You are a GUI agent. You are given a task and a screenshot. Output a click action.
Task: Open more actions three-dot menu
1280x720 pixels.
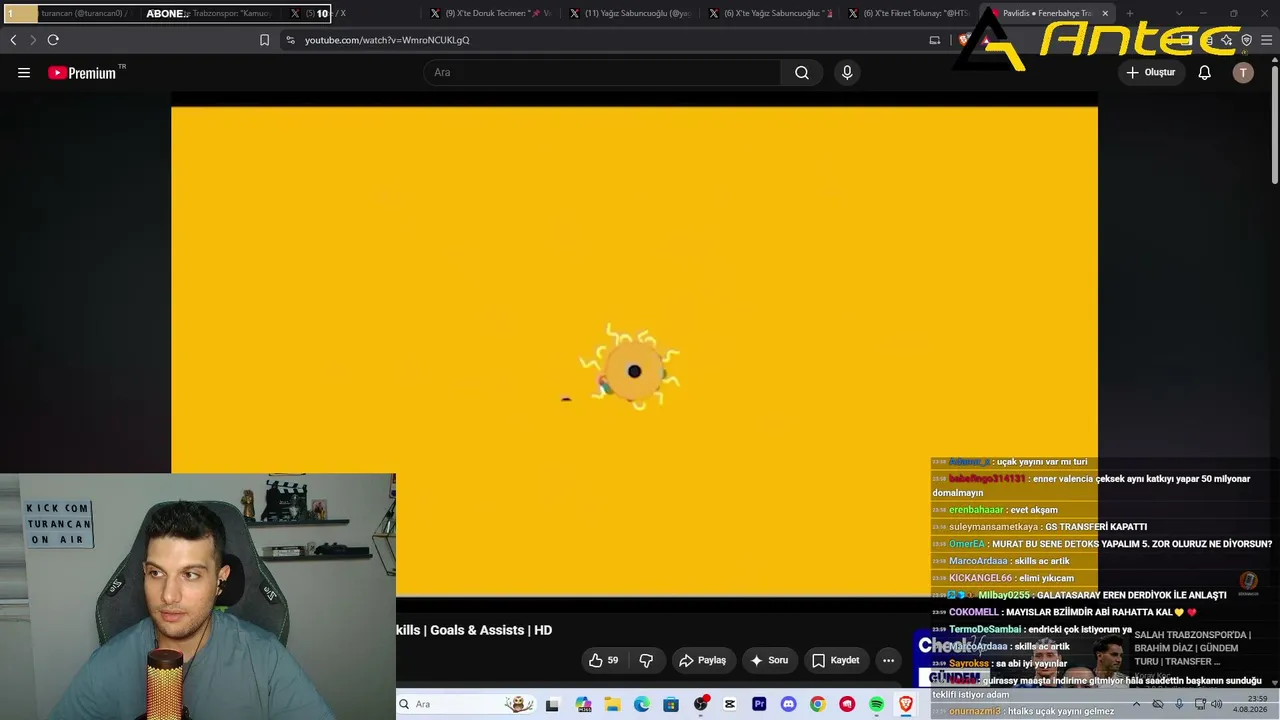click(888, 660)
